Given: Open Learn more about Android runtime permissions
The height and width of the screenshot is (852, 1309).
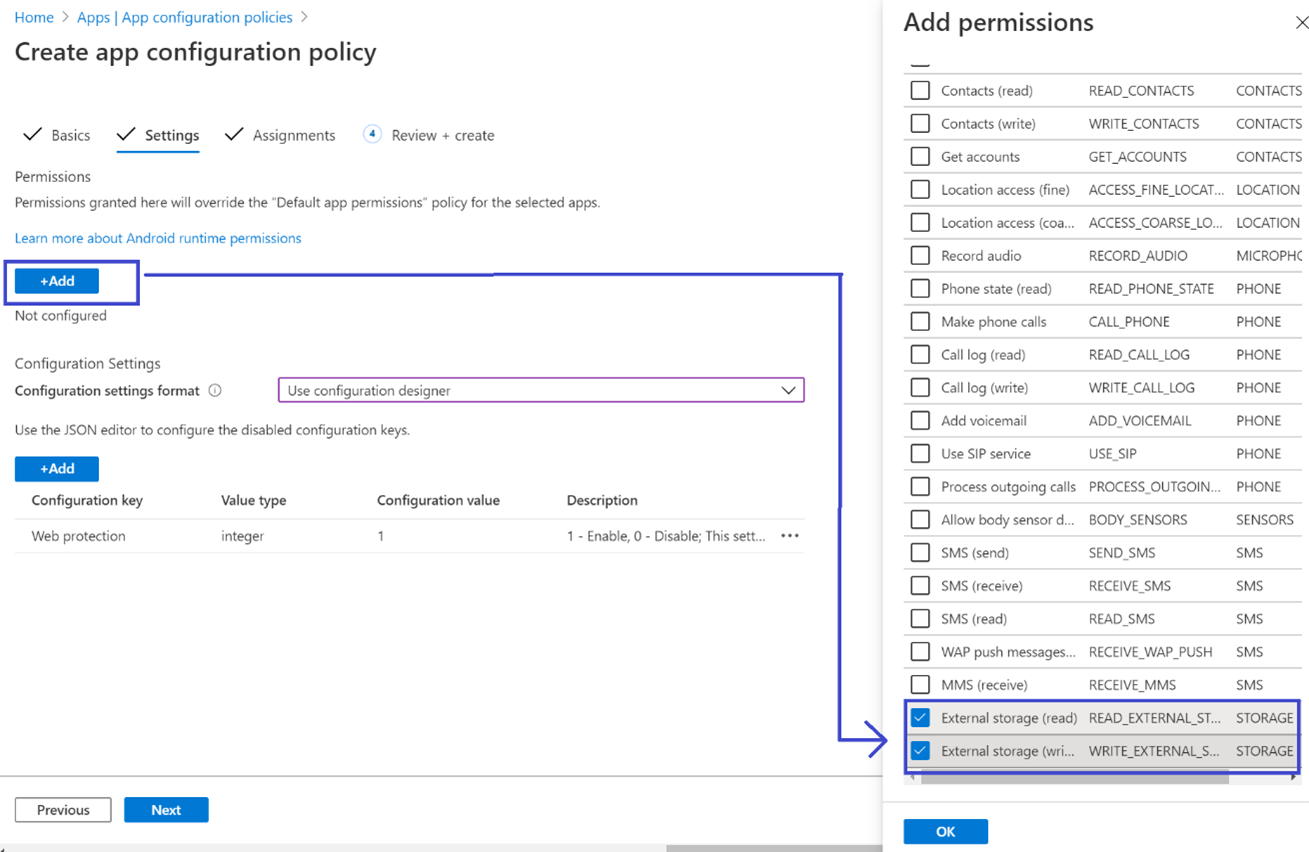Looking at the screenshot, I should pos(158,238).
